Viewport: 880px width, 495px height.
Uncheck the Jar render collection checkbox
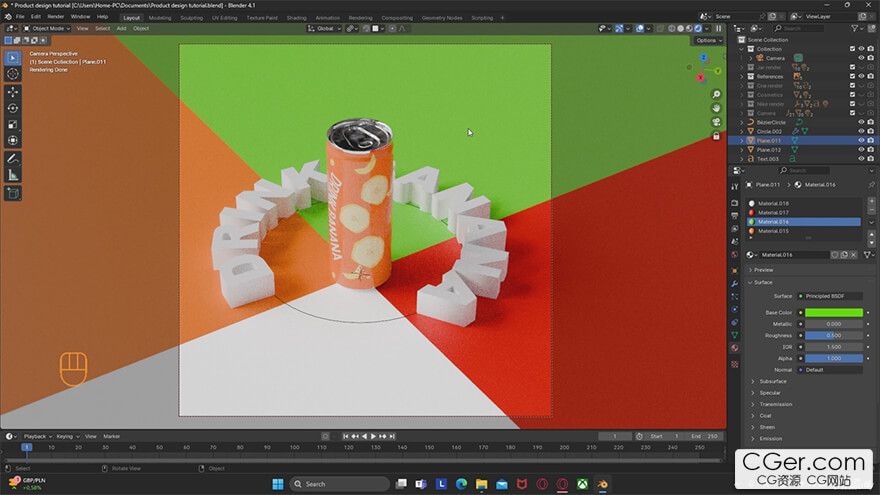coord(852,67)
